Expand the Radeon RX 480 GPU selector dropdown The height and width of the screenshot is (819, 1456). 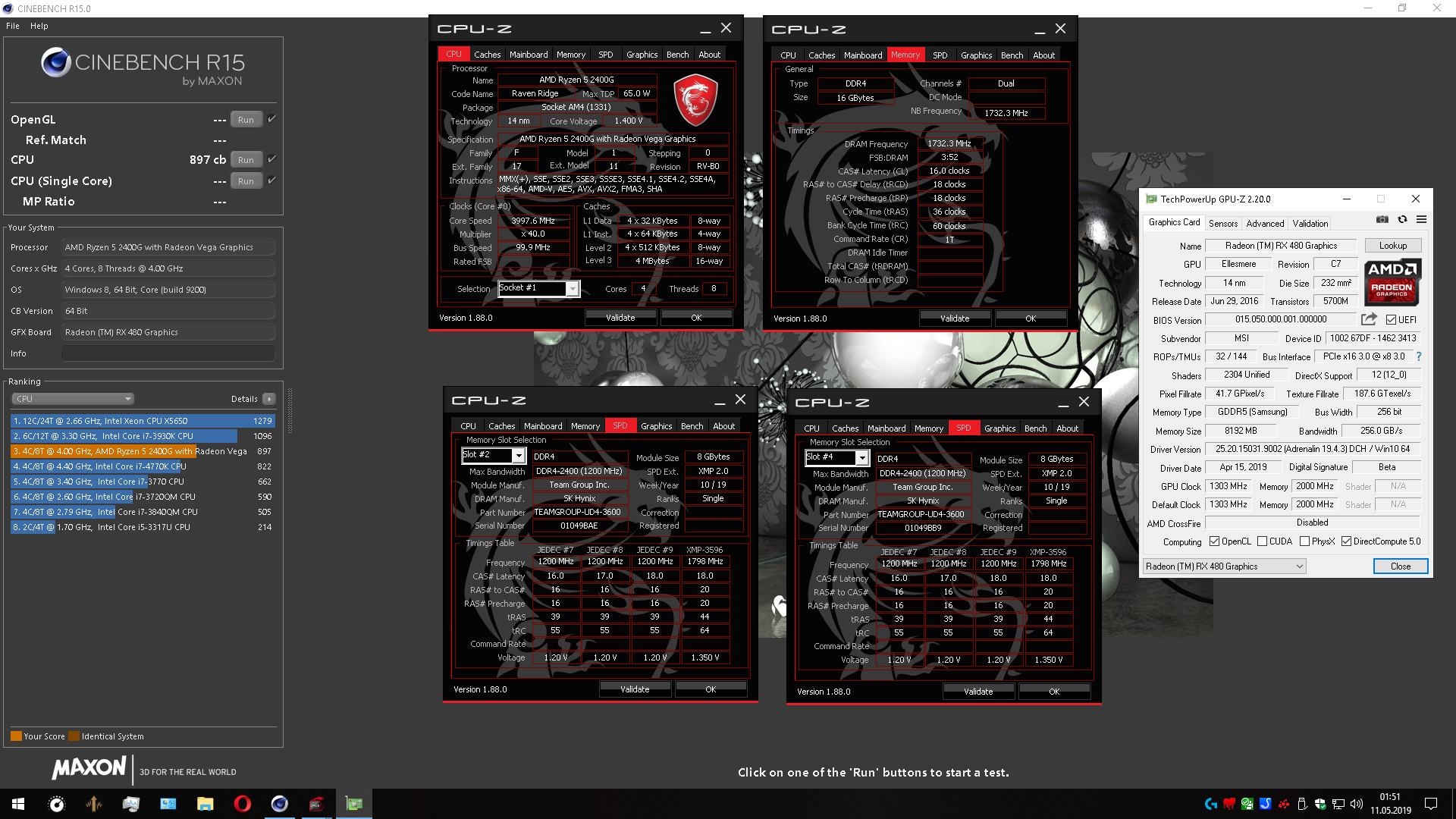click(x=1299, y=566)
